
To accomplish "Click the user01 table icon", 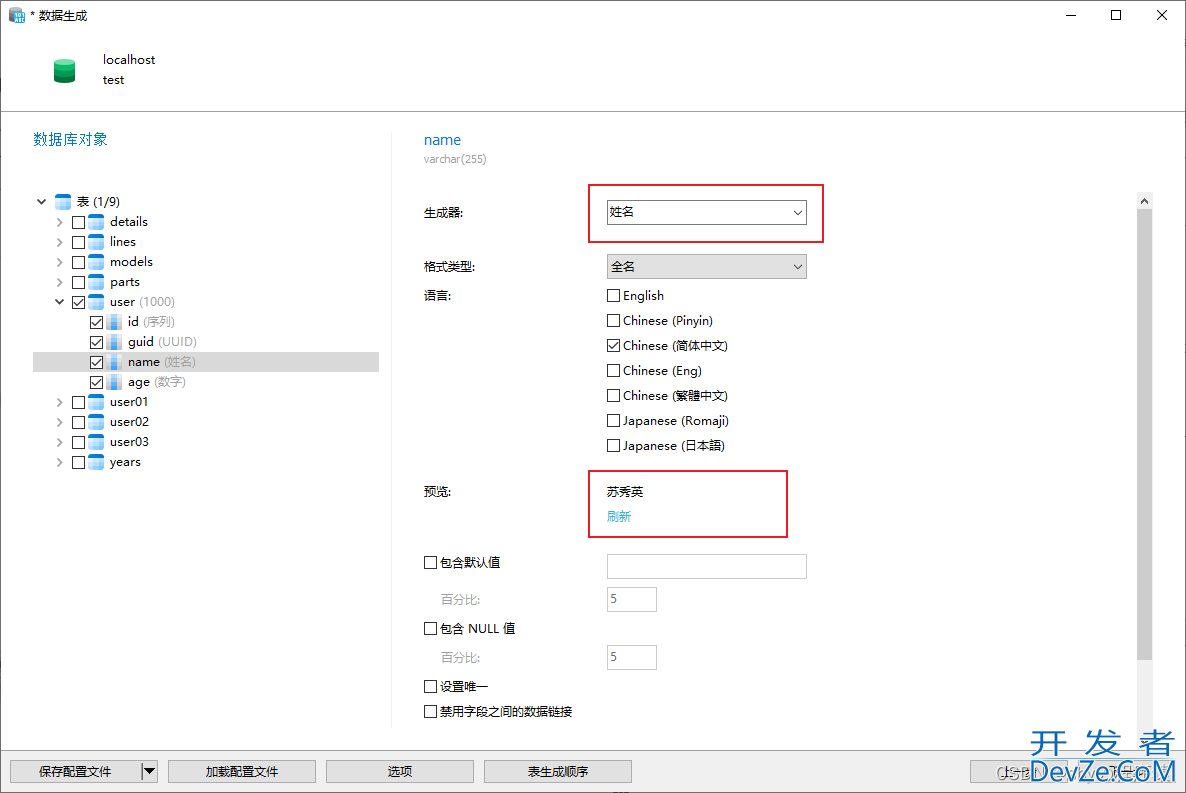I will pyautogui.click(x=96, y=402).
